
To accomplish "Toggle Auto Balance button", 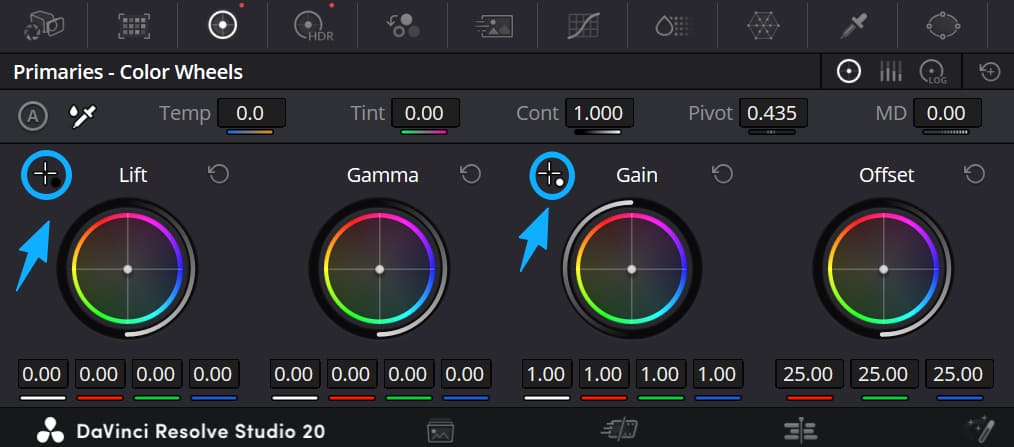I will [x=33, y=116].
